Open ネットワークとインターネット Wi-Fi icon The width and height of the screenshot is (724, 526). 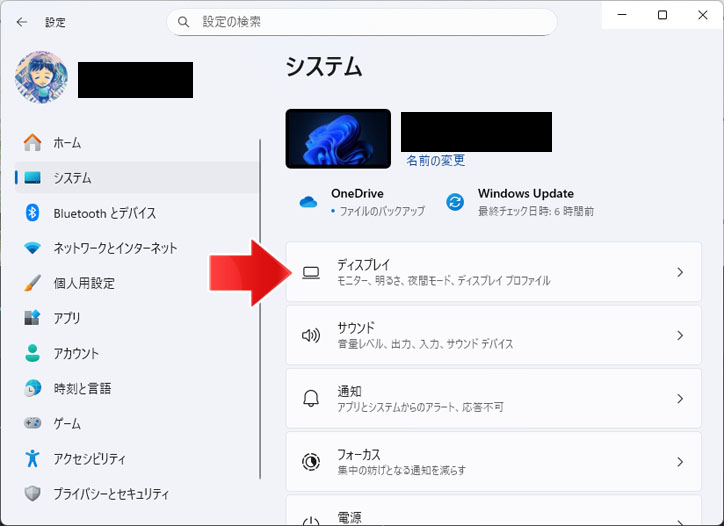[x=33, y=248]
